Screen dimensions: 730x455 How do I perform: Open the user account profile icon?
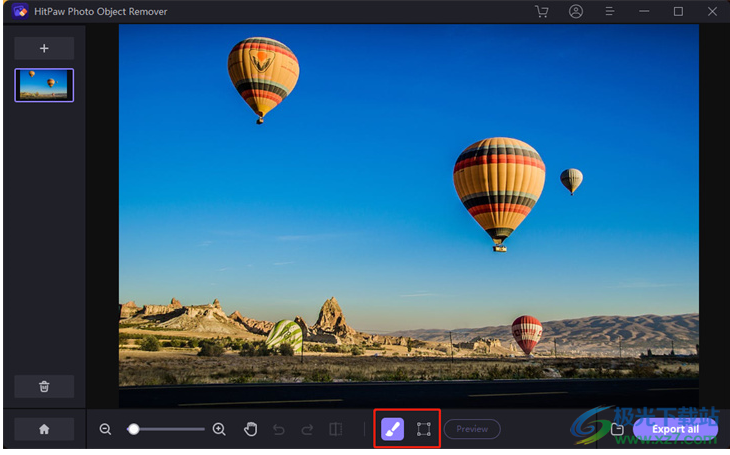[x=576, y=11]
